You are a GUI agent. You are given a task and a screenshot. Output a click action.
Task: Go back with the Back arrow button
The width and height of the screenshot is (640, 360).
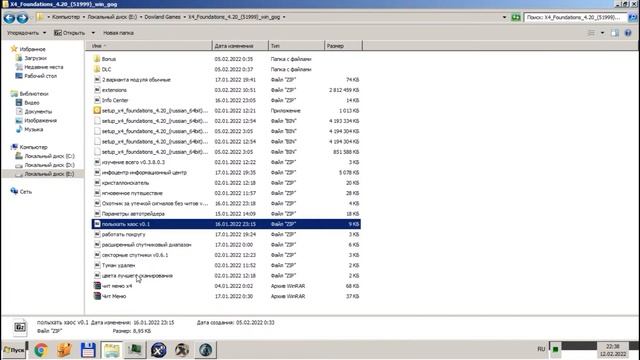click(9, 18)
